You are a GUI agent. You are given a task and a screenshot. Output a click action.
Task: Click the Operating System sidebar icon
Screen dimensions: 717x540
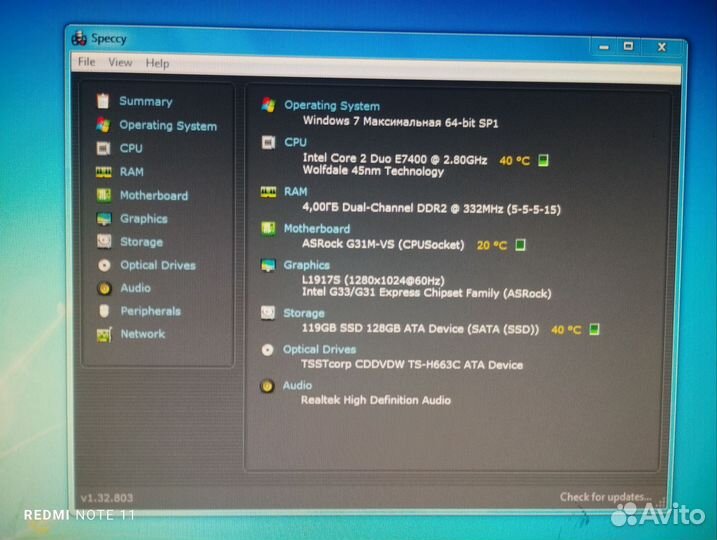102,125
